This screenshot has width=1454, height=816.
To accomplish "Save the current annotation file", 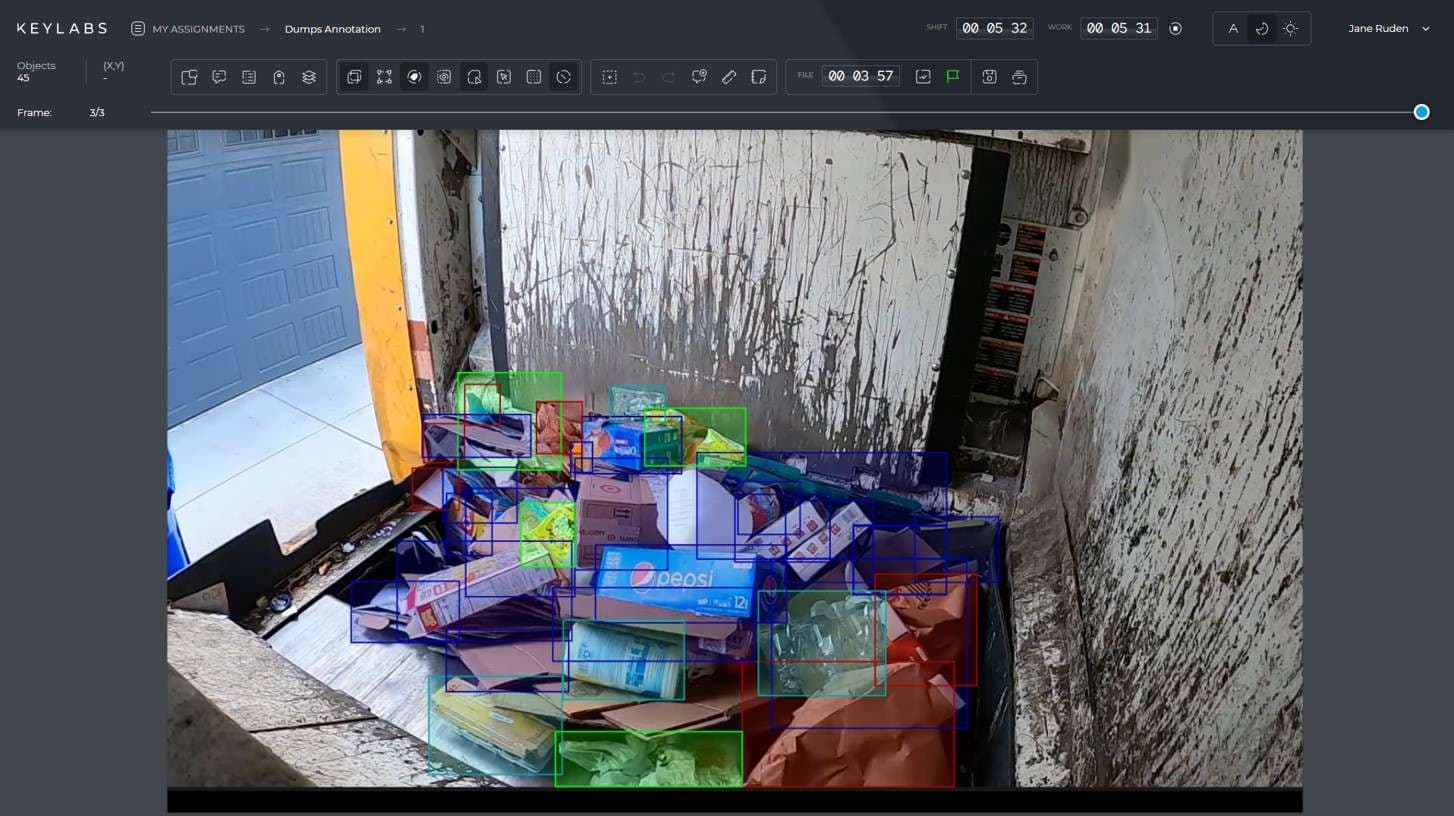I will (x=989, y=76).
